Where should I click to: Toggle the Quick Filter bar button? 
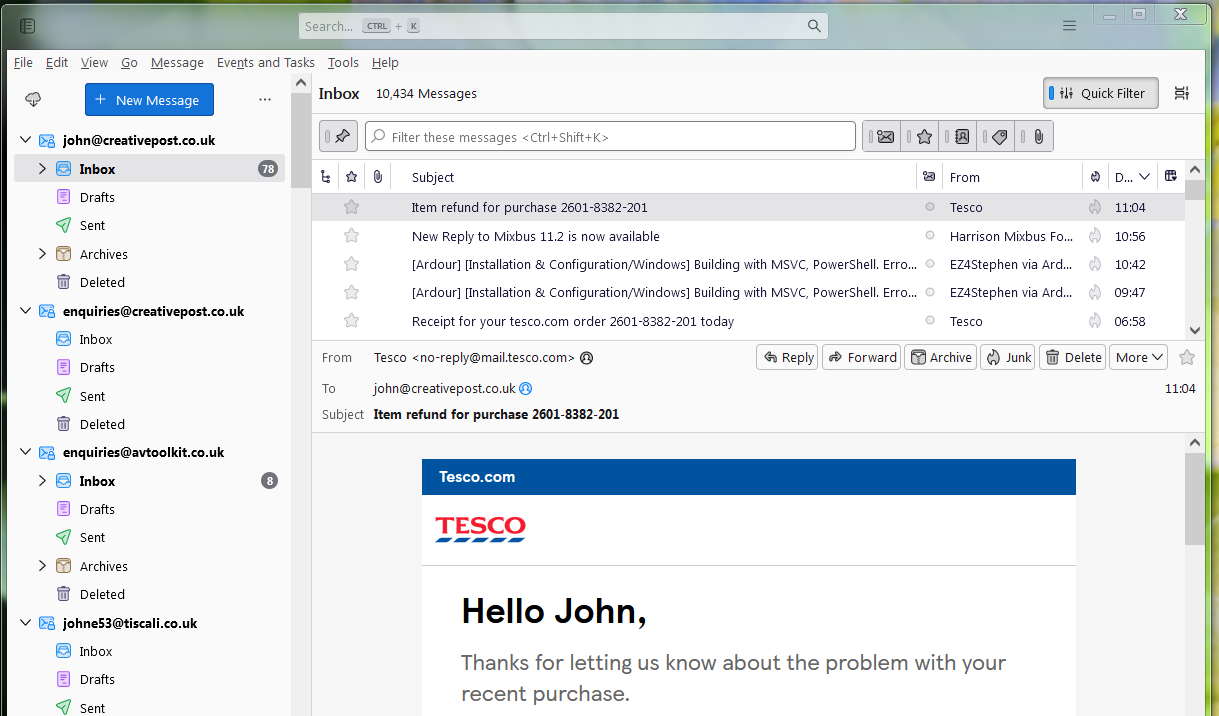pos(1100,93)
